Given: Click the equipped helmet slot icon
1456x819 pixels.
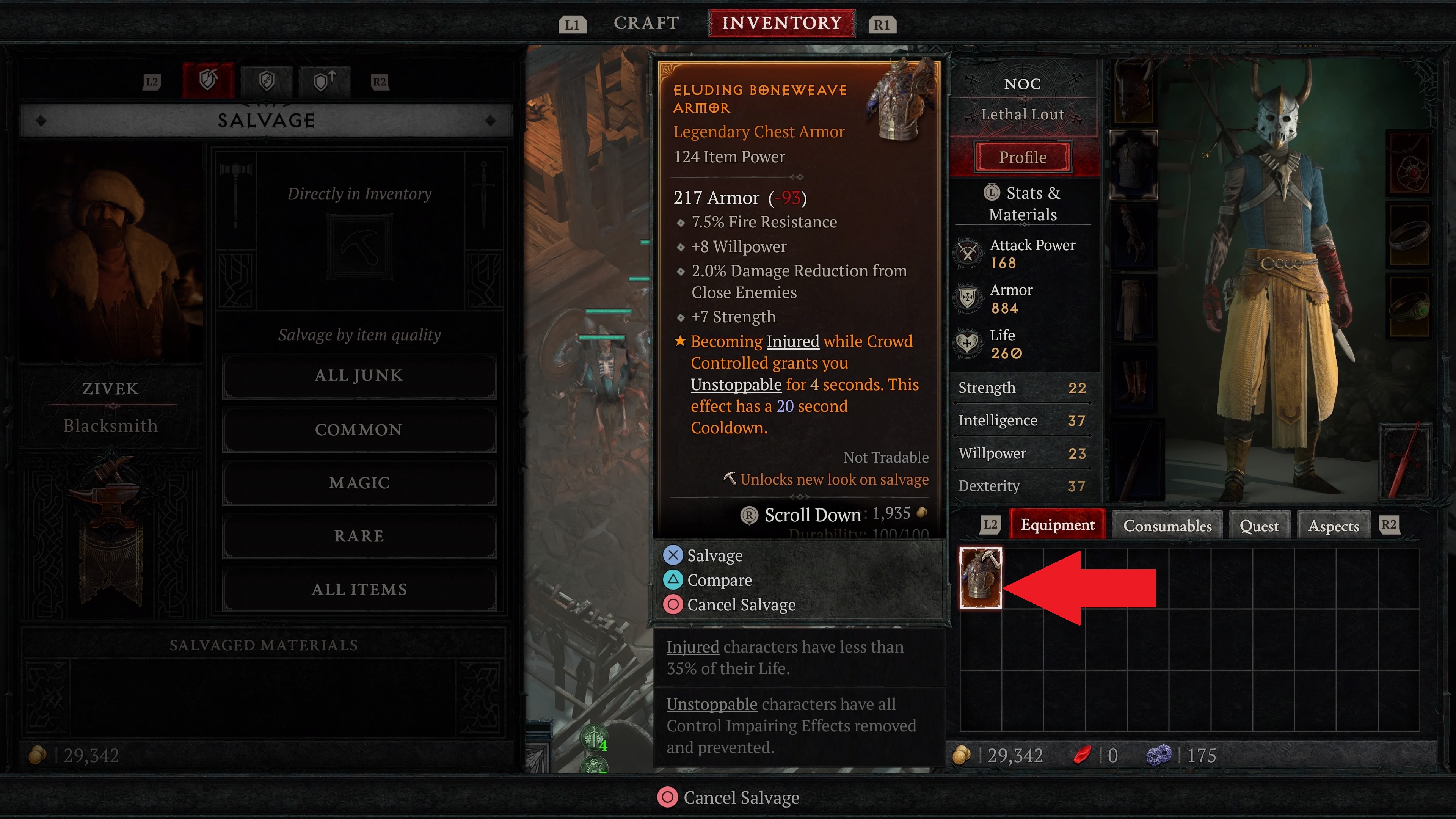Looking at the screenshot, I should point(1133,92).
